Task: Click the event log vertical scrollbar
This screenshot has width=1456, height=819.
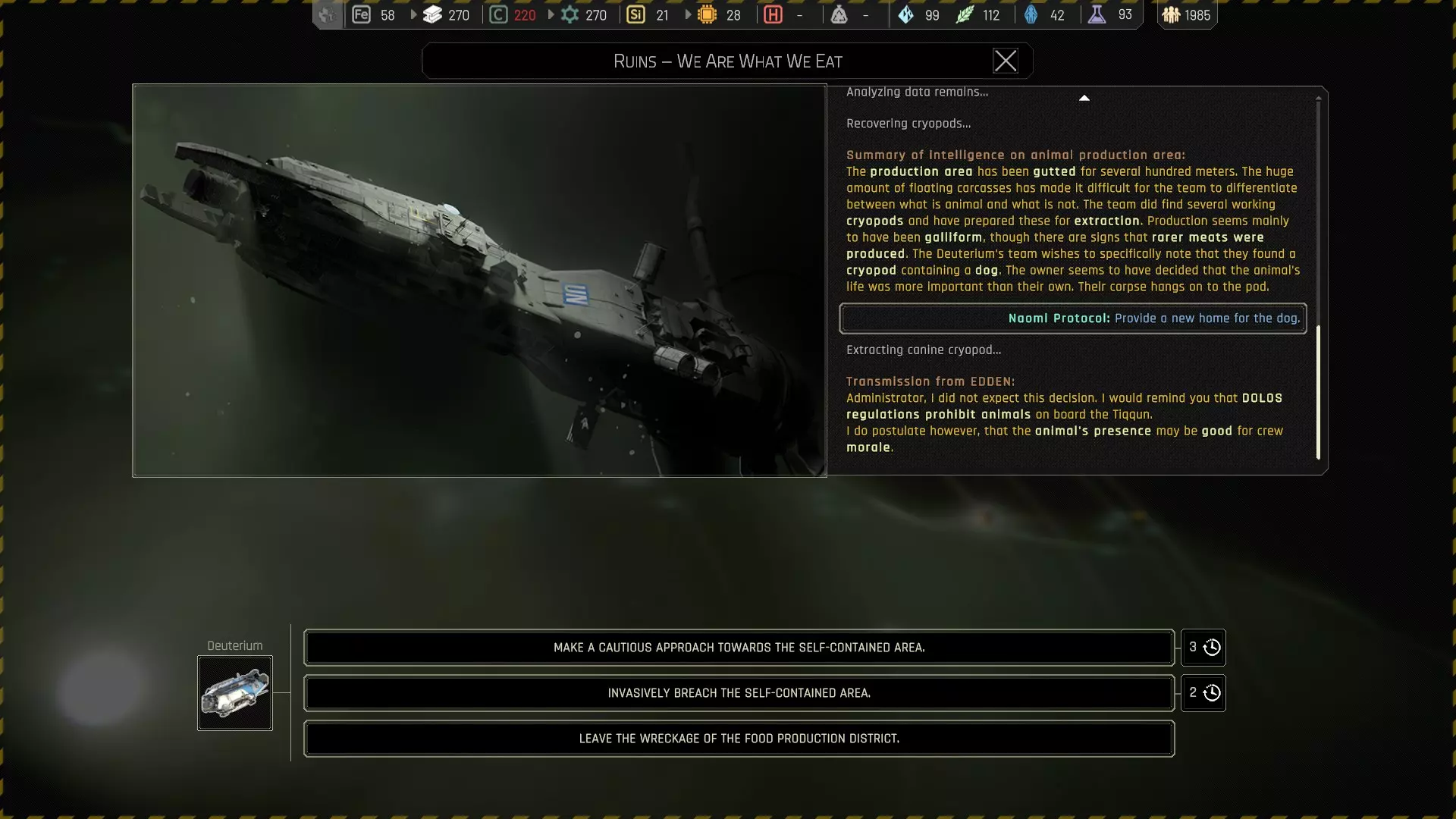Action: pyautogui.click(x=1318, y=391)
